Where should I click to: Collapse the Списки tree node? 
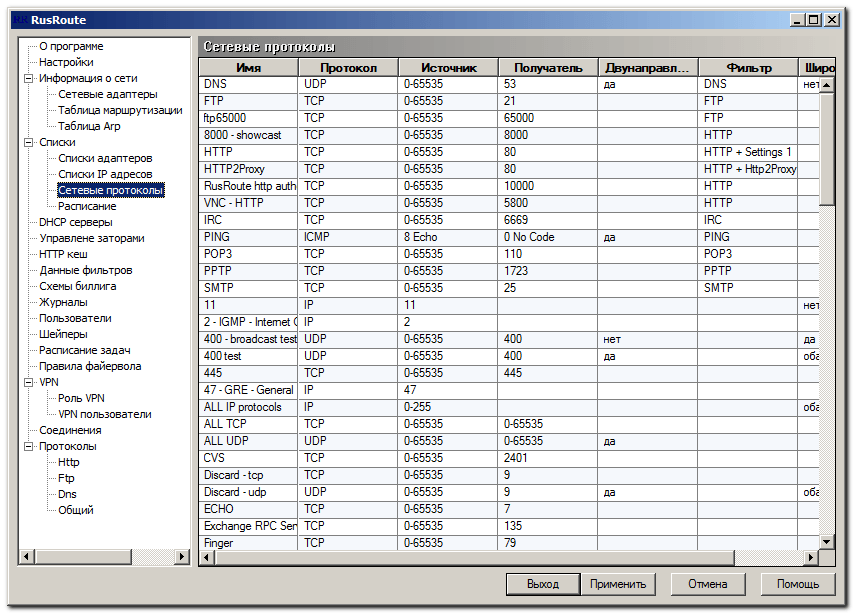pyautogui.click(x=28, y=143)
